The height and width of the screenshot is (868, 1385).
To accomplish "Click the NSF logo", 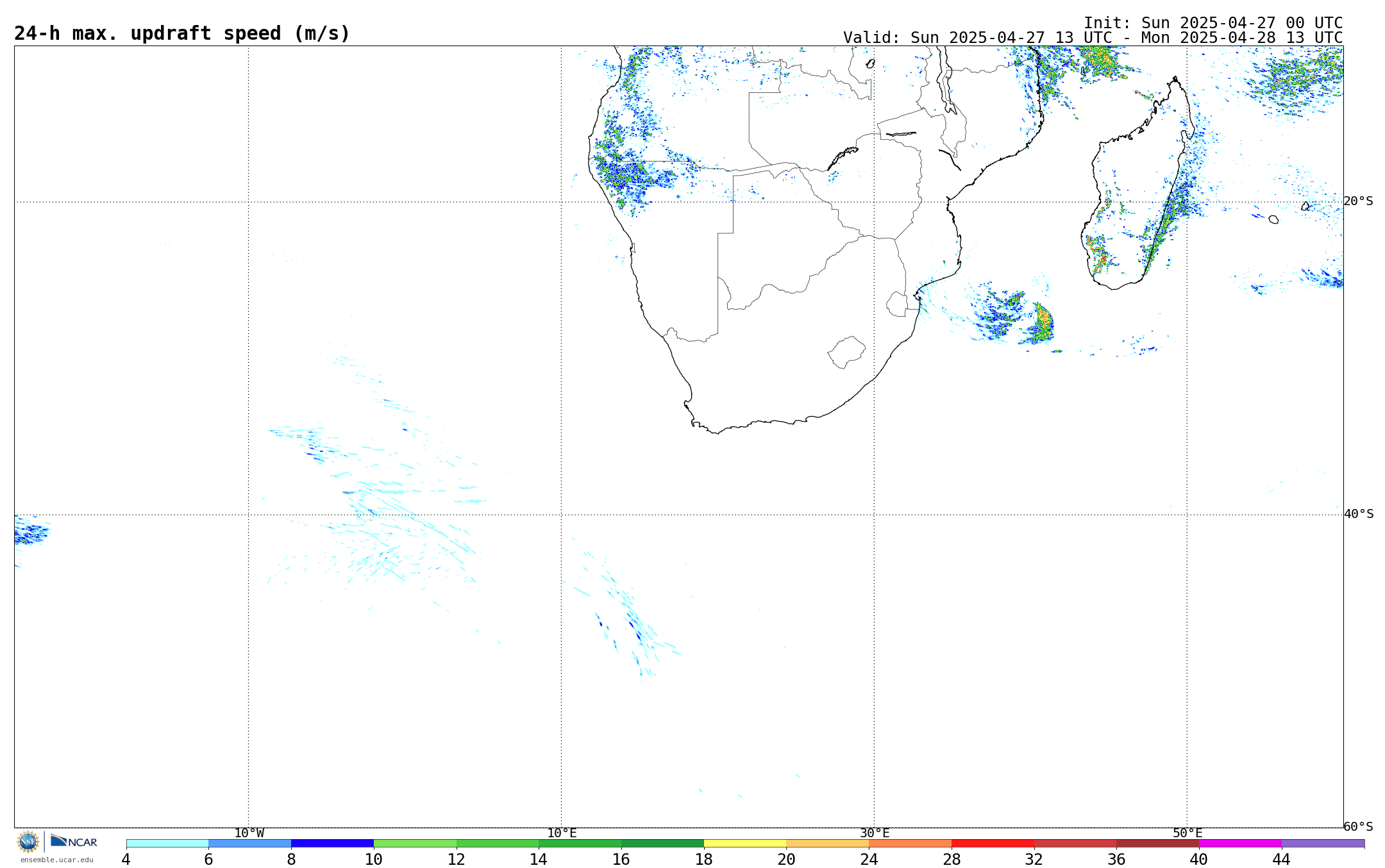I will coord(28,842).
